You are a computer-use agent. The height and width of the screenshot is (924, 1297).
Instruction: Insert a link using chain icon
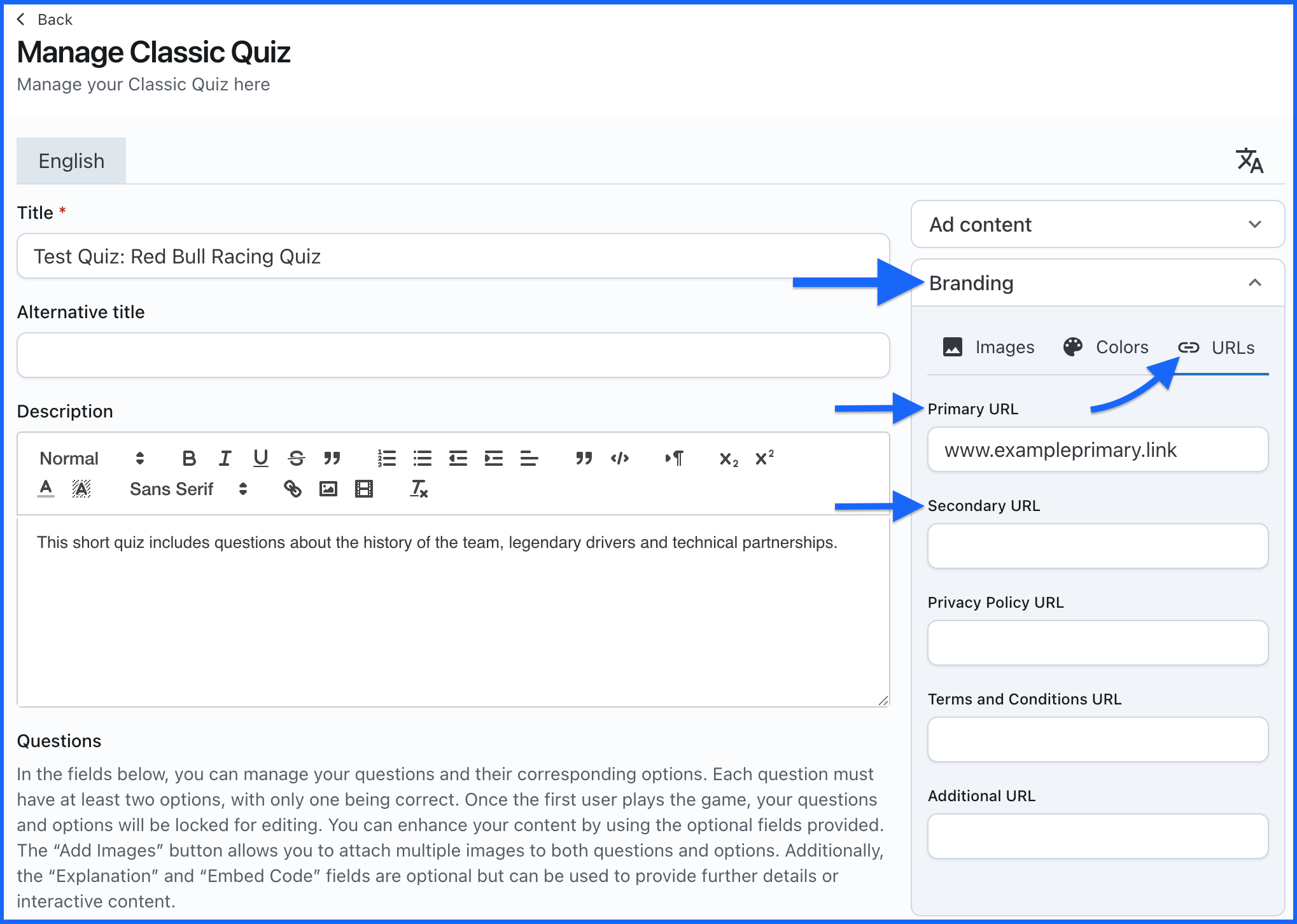pyautogui.click(x=292, y=489)
